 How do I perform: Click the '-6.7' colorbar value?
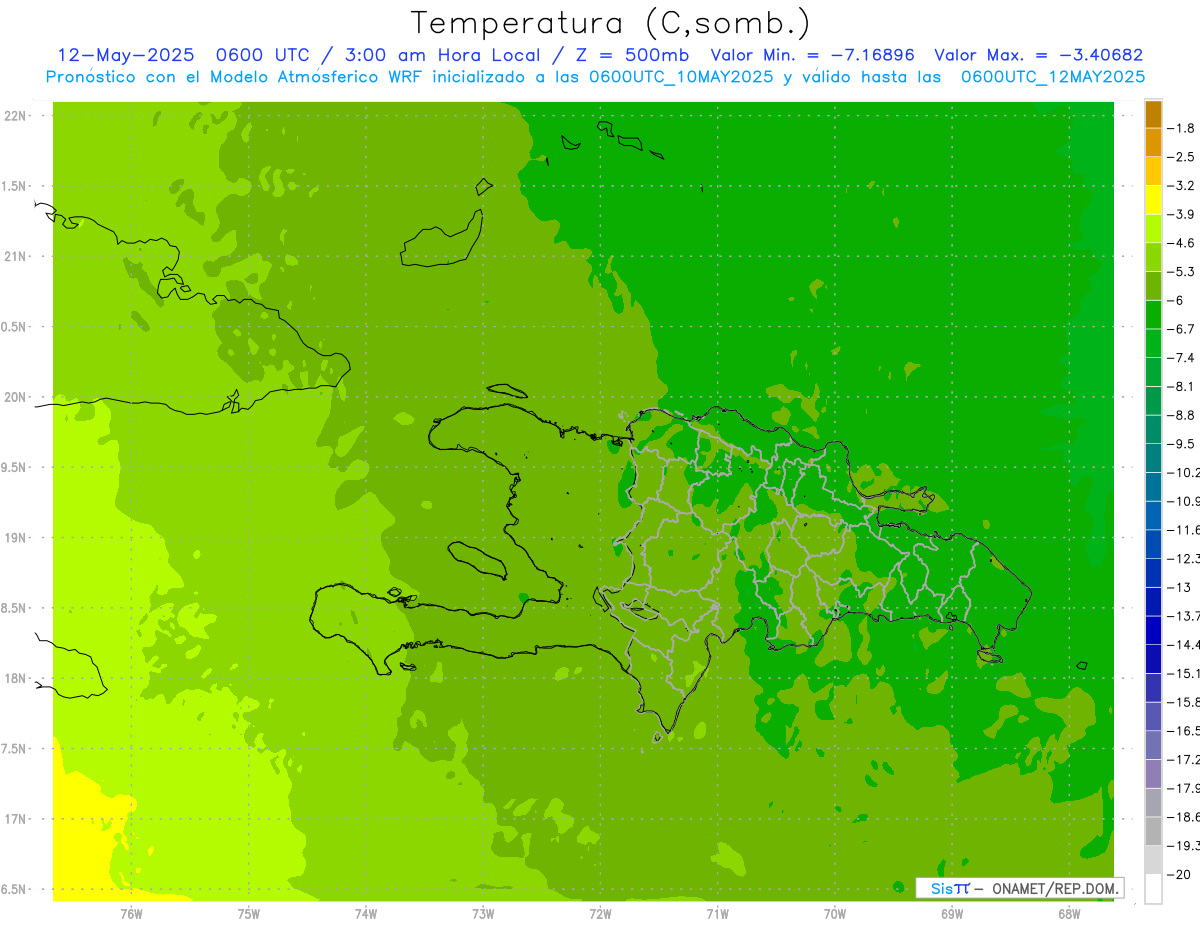pos(1182,329)
